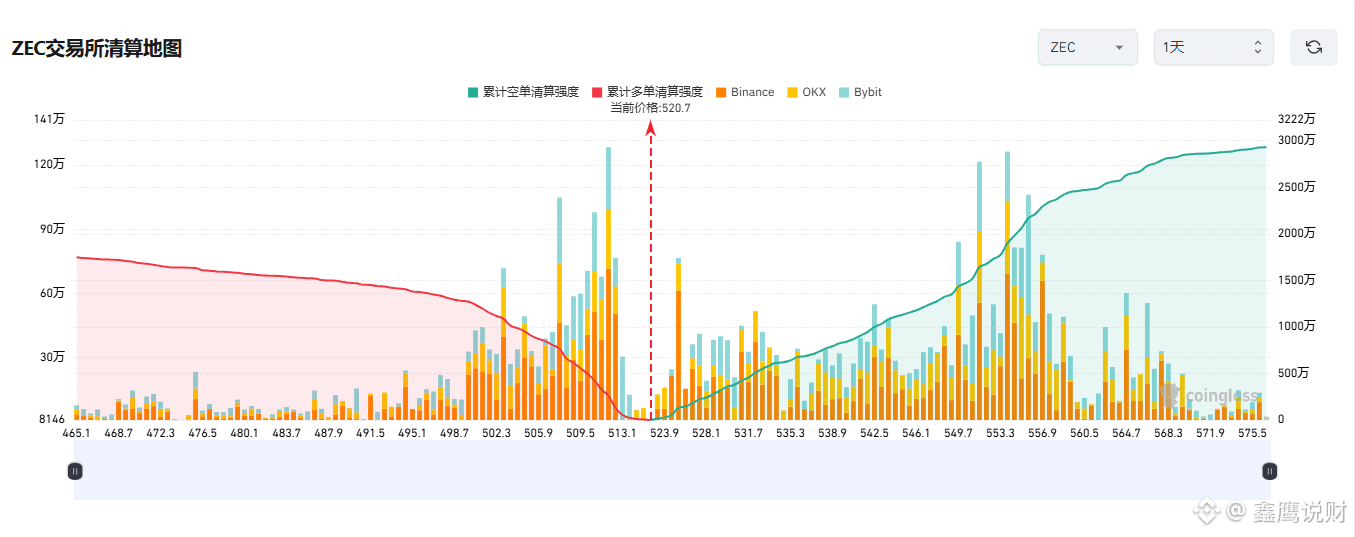Click left axis value 8146

pos(51,419)
